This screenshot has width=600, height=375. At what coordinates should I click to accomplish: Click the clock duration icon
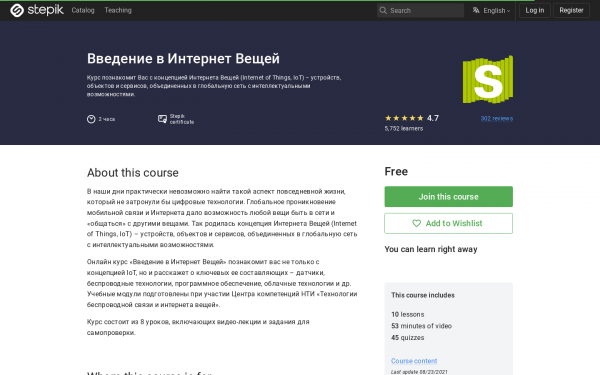pyautogui.click(x=91, y=119)
